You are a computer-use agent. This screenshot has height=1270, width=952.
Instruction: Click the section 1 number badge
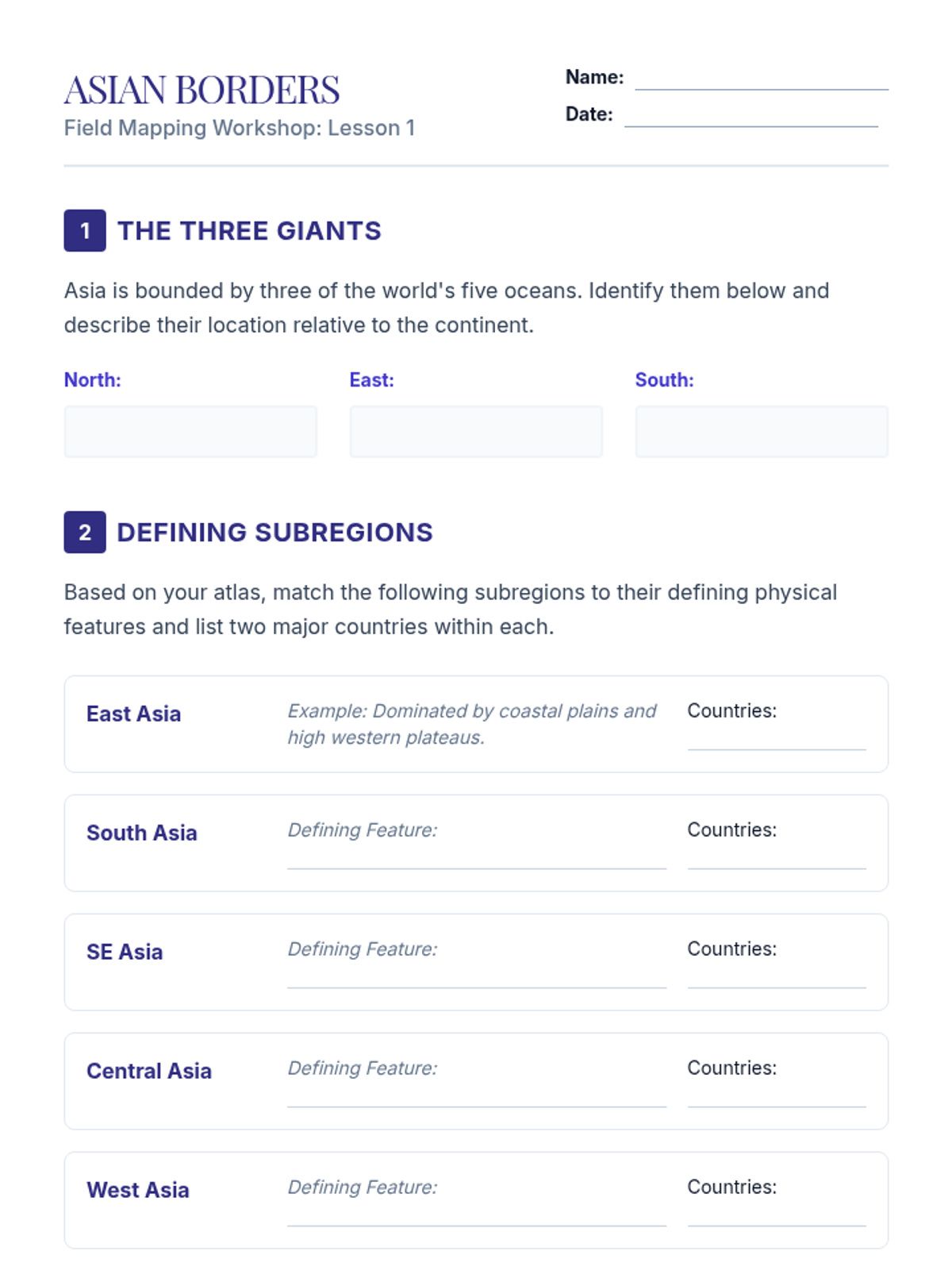click(x=85, y=231)
